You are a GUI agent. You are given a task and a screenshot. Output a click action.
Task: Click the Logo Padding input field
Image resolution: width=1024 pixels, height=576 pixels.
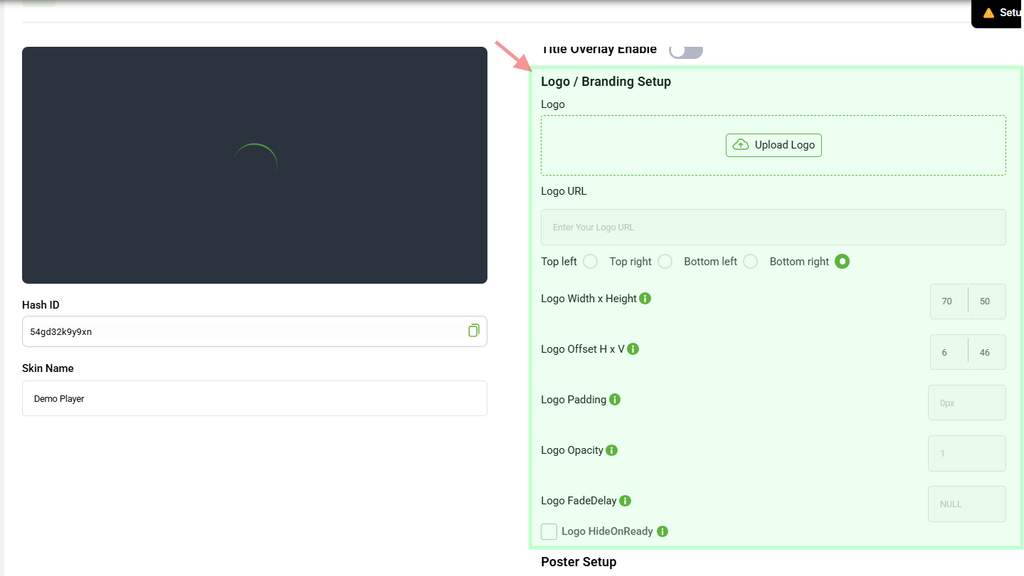point(967,403)
